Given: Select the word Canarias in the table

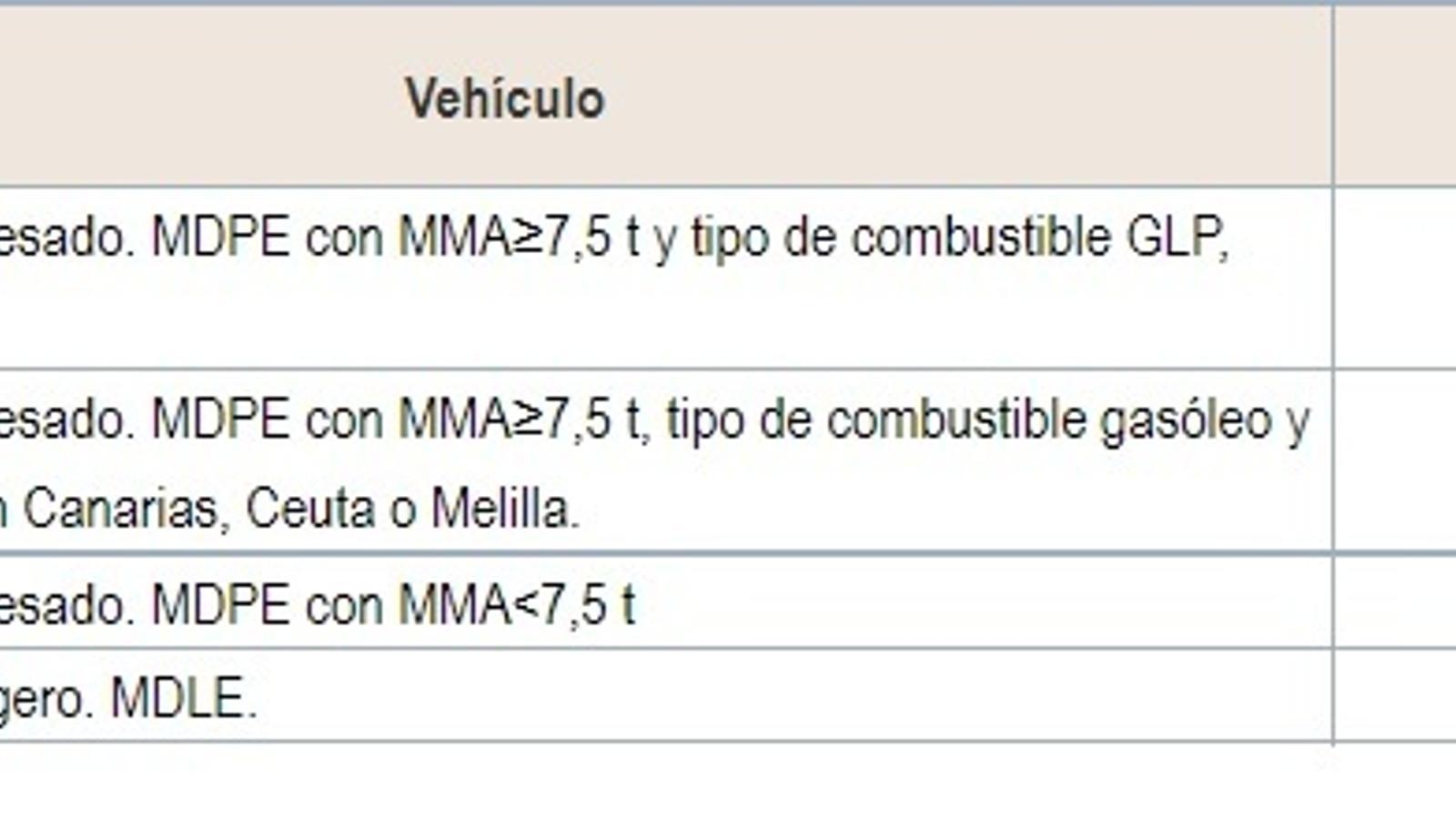Looking at the screenshot, I should click(x=121, y=509).
